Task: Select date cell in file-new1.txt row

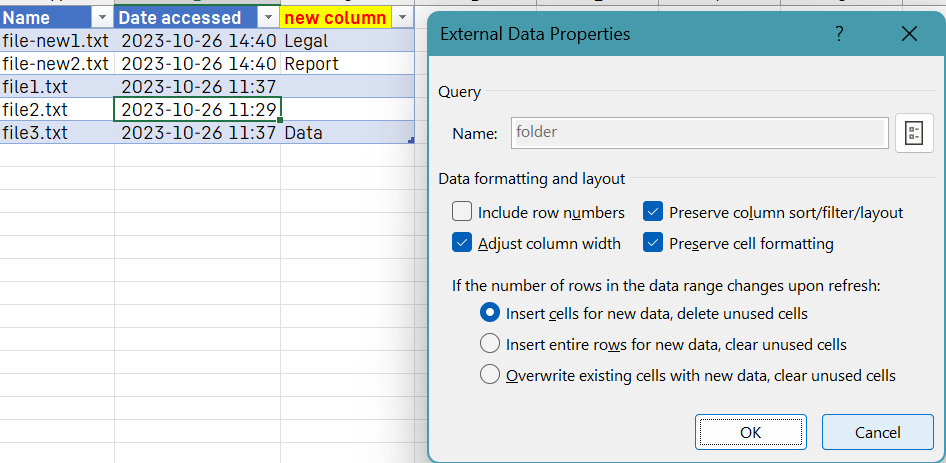Action: pyautogui.click(x=197, y=40)
